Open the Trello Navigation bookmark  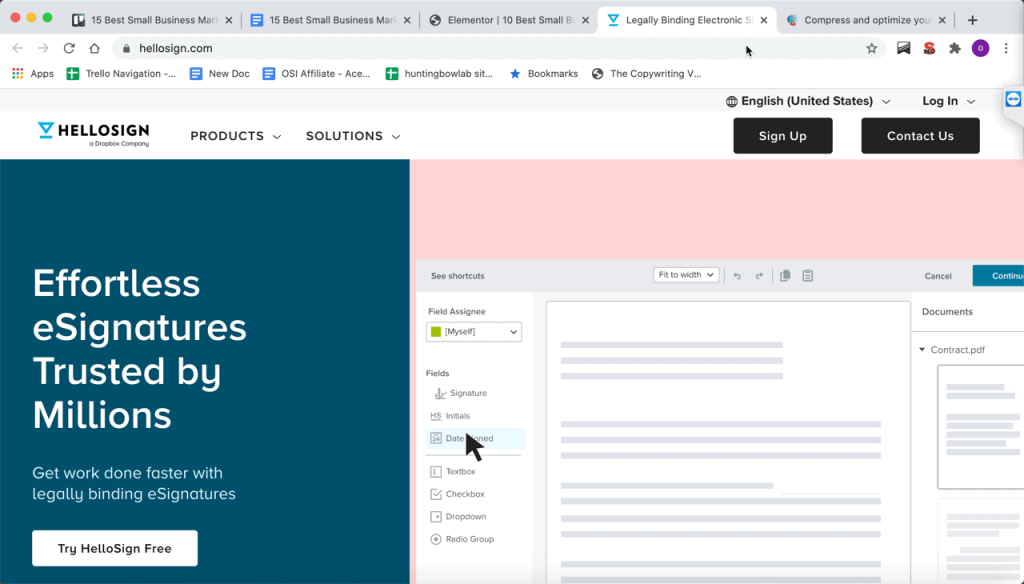pos(121,74)
